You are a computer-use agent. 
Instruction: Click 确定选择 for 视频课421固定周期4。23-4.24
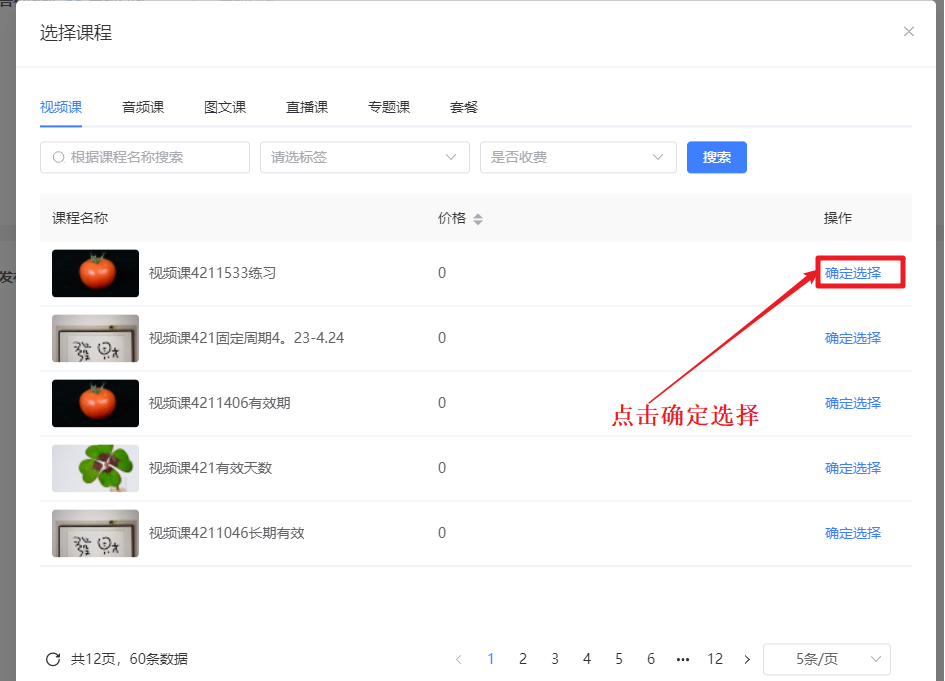click(853, 338)
